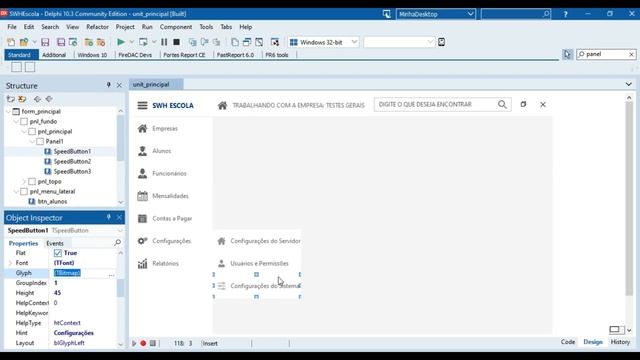Click the Contas a Pagar icon
This screenshot has height=360, width=640.
142,218
